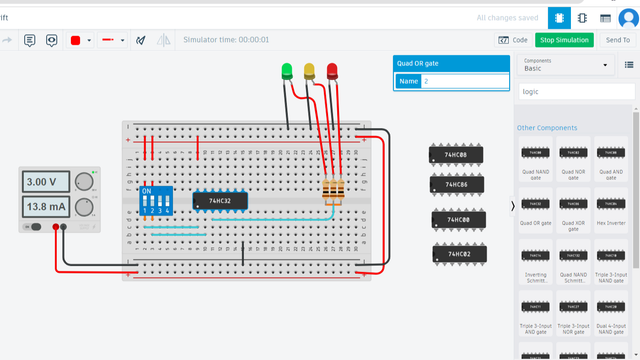Screen dimensions: 640x360
Task: Select the Quad NAND Schmitt component
Action: click(573, 262)
